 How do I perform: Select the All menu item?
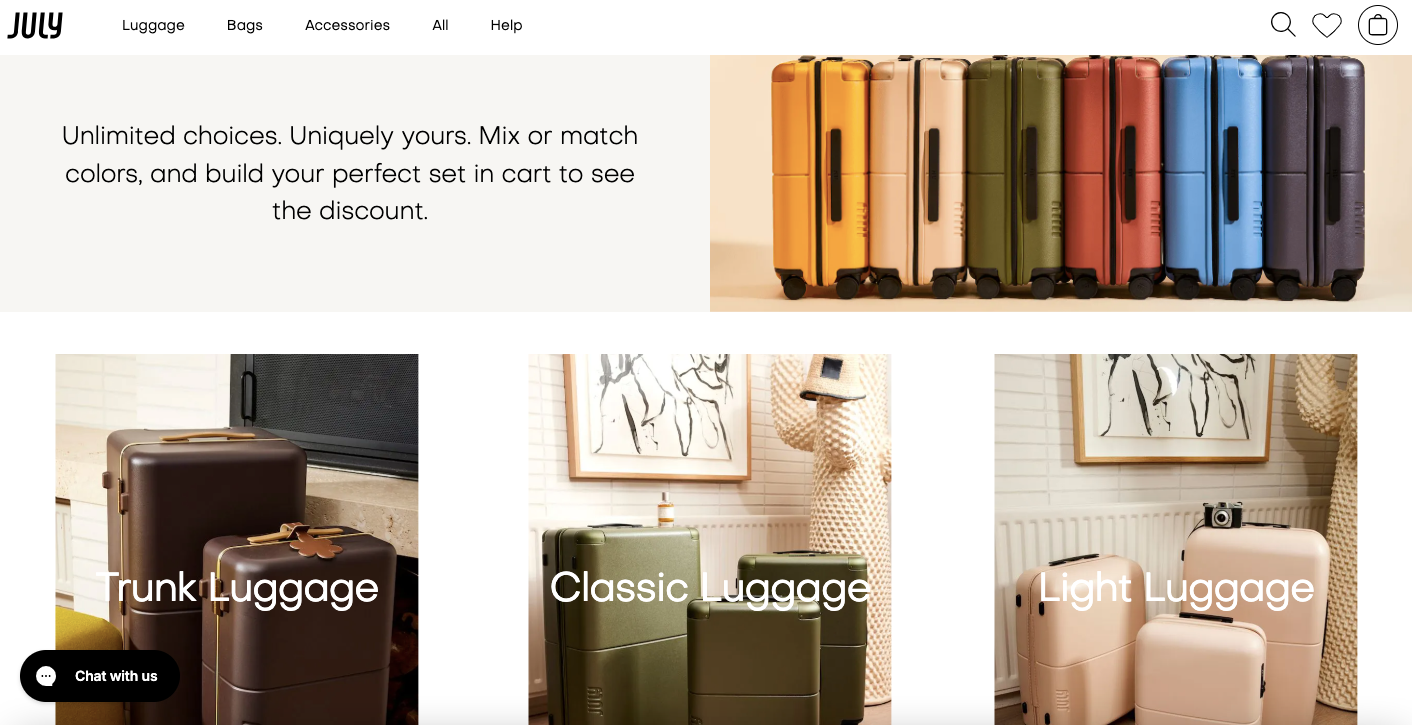(440, 25)
